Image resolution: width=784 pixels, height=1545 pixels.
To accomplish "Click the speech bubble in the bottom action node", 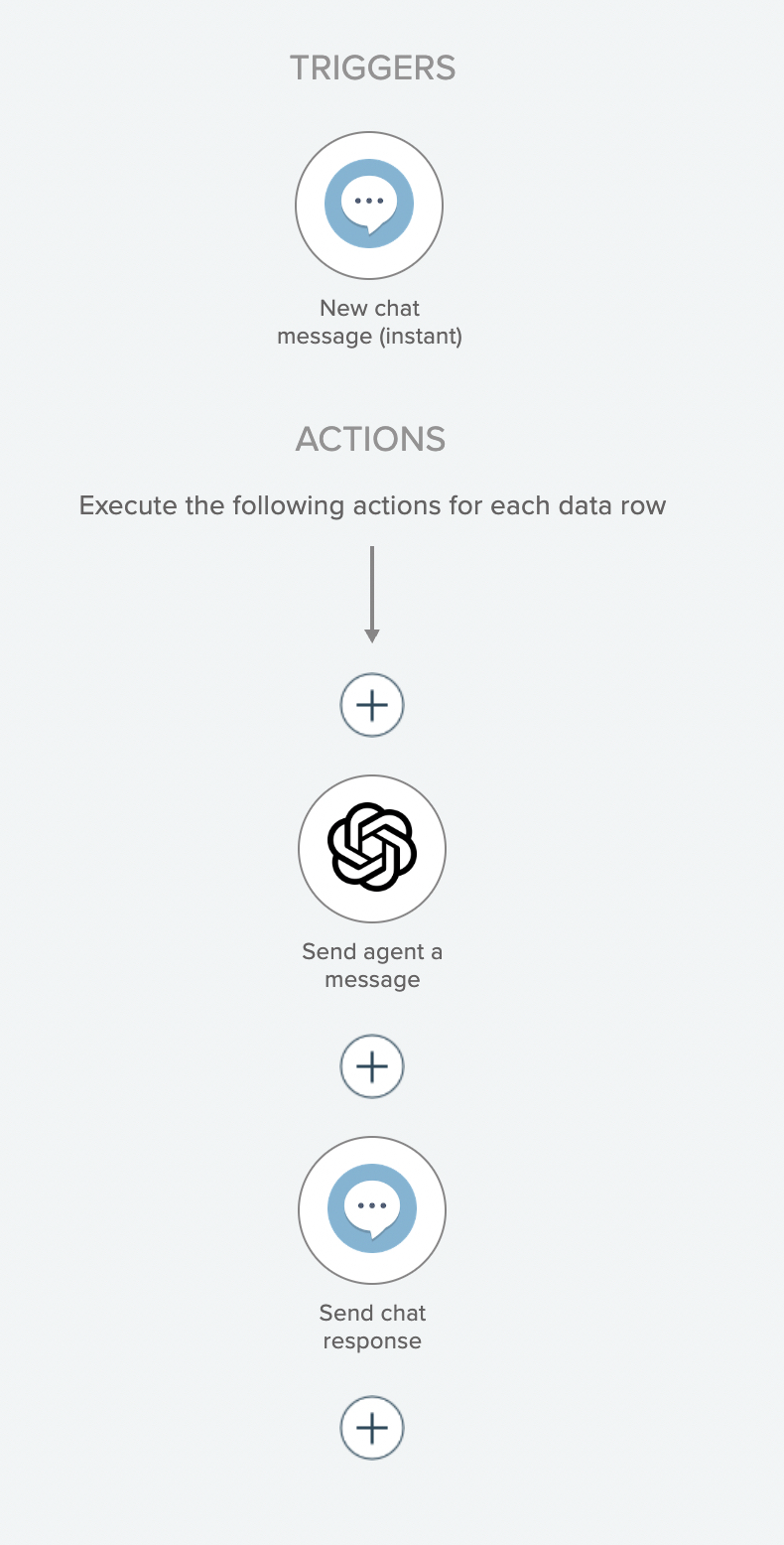I will (372, 1206).
